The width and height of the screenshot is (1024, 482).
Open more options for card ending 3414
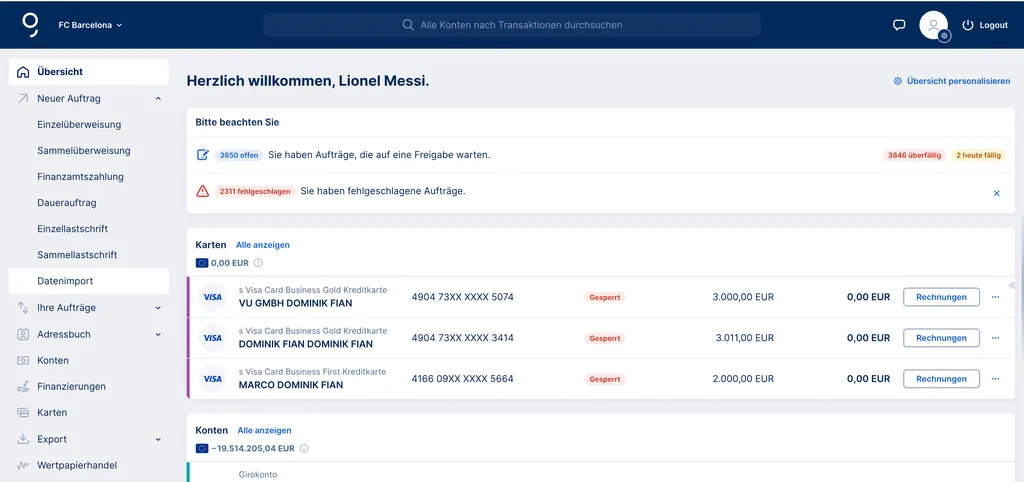tap(996, 338)
